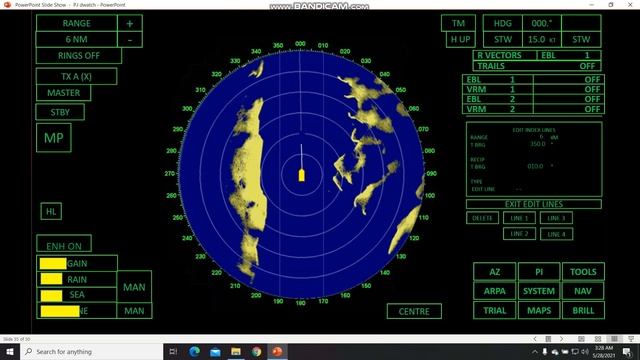This screenshot has height=360, width=640.
Task: Open the NAV menu
Action: 583,291
